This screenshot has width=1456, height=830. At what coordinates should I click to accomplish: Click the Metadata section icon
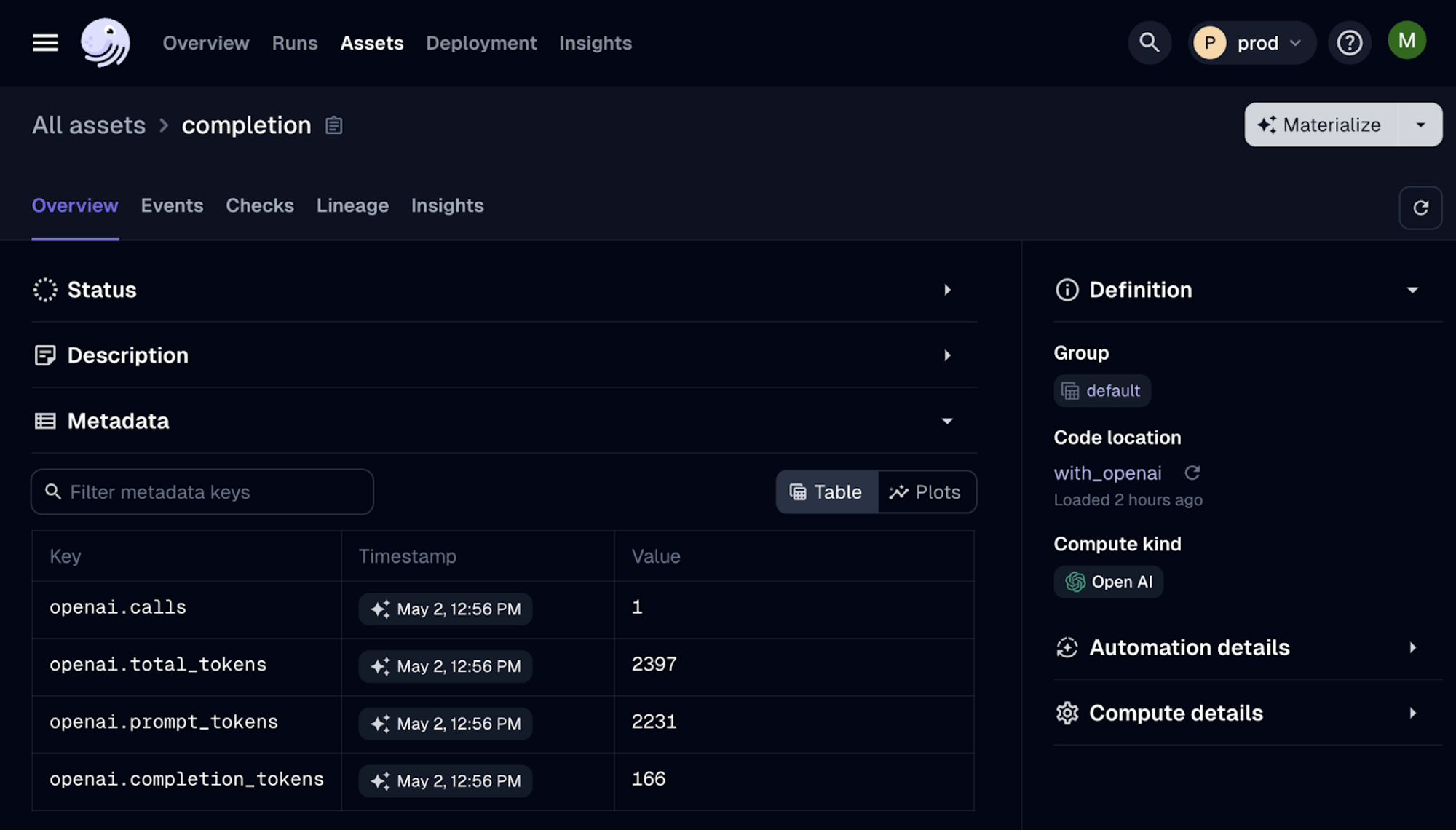pos(45,421)
